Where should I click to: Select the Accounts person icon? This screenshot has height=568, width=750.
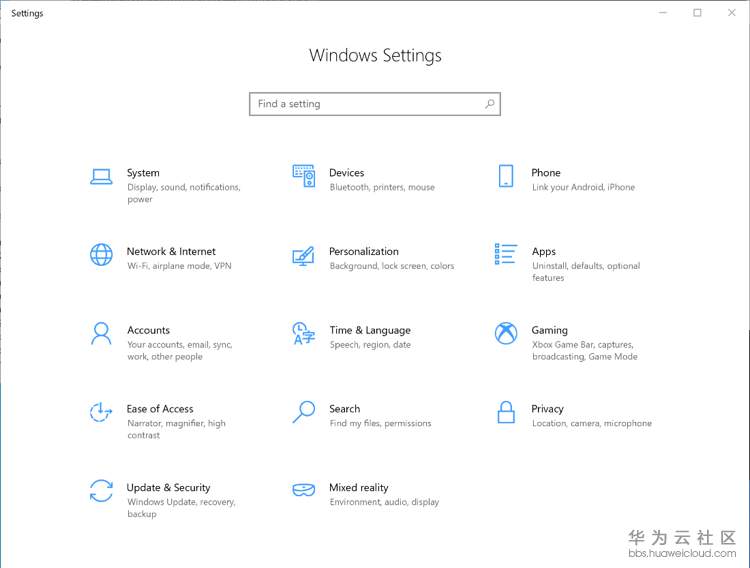101,333
